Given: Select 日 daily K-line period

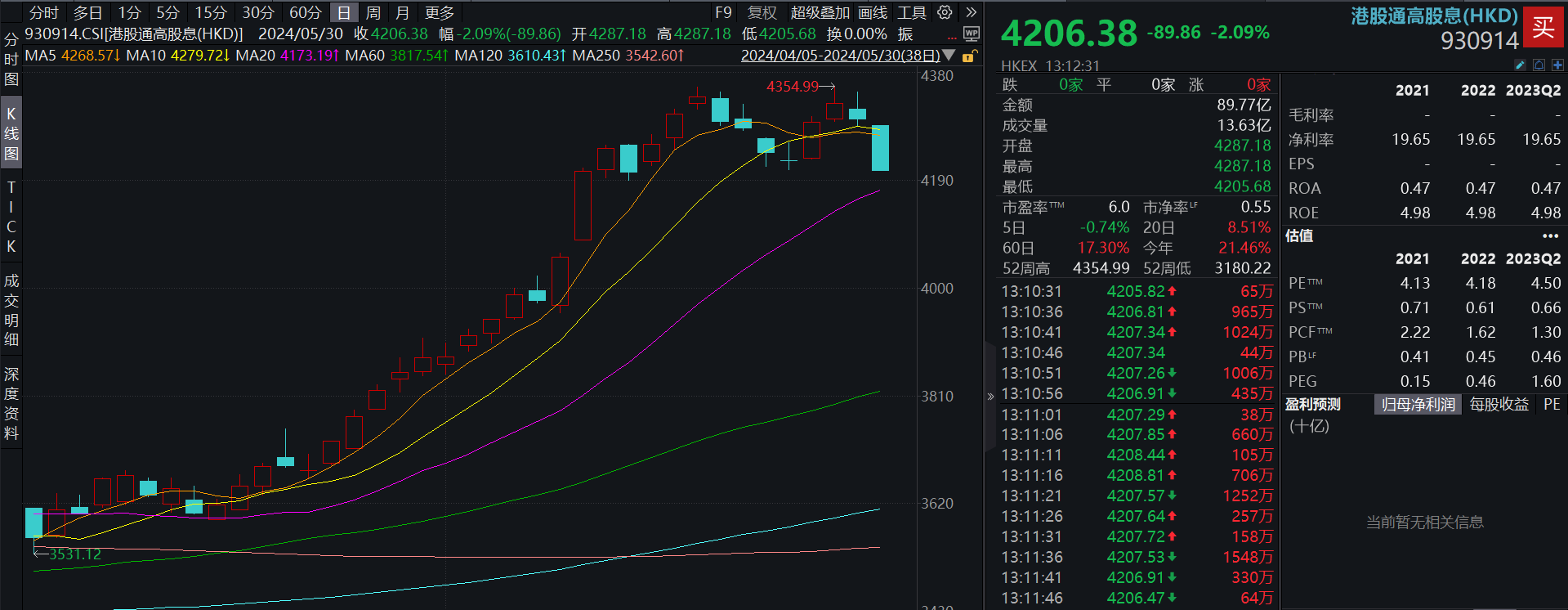Looking at the screenshot, I should tap(344, 12).
